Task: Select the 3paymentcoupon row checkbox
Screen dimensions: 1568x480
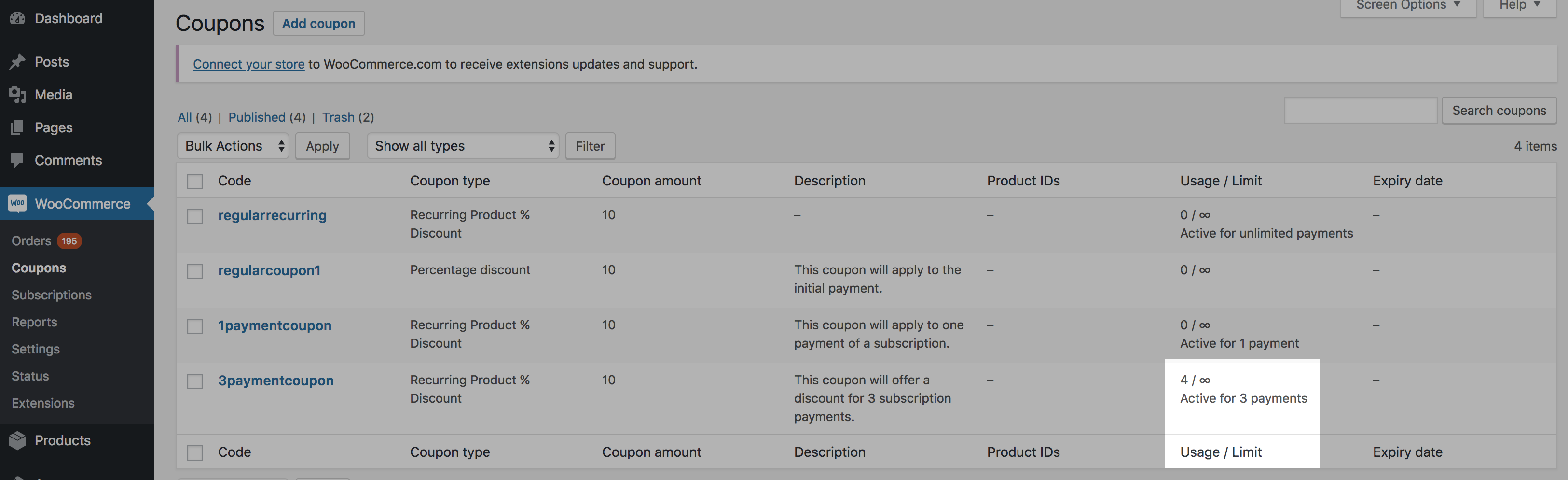Action: (195, 381)
